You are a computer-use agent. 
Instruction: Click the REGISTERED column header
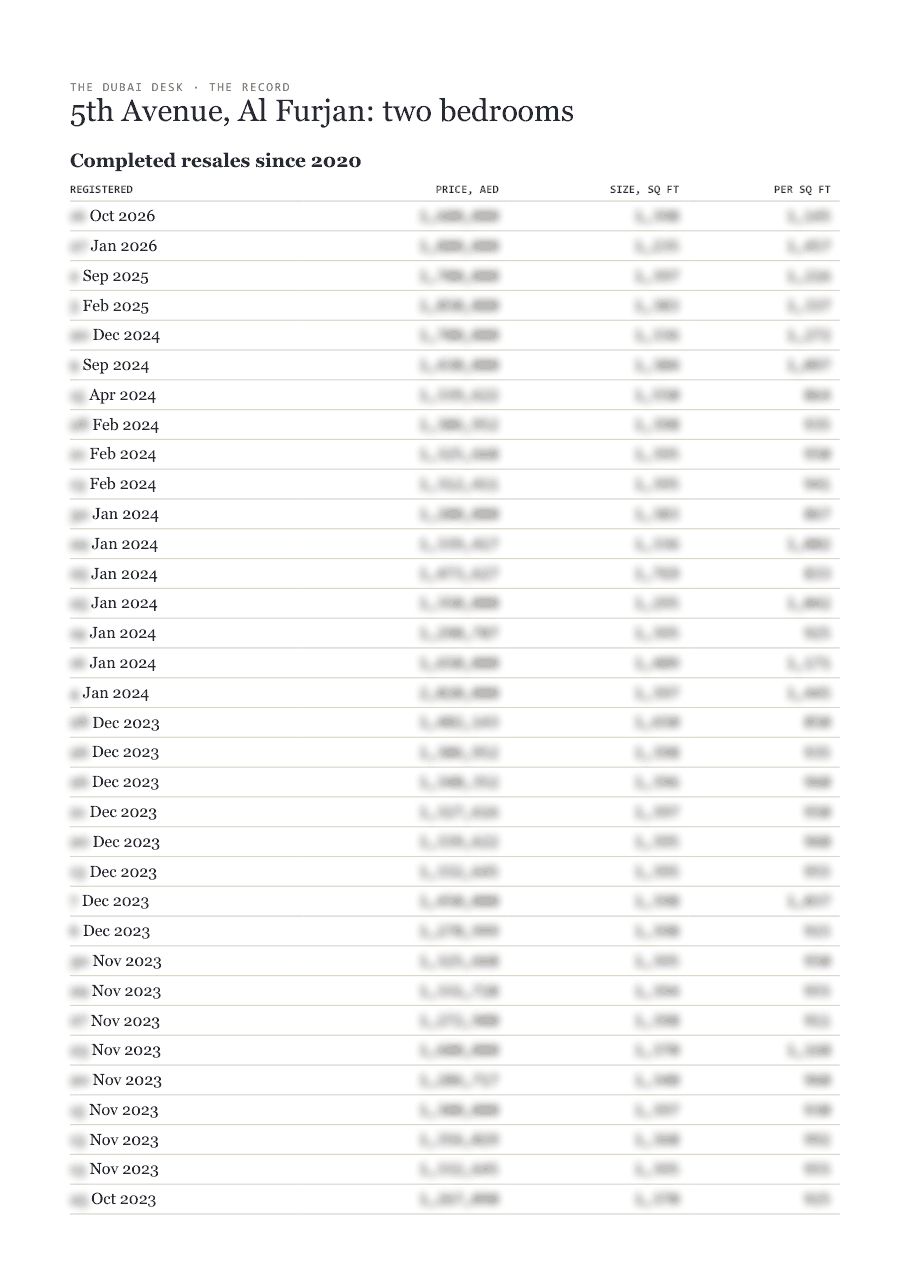(101, 189)
